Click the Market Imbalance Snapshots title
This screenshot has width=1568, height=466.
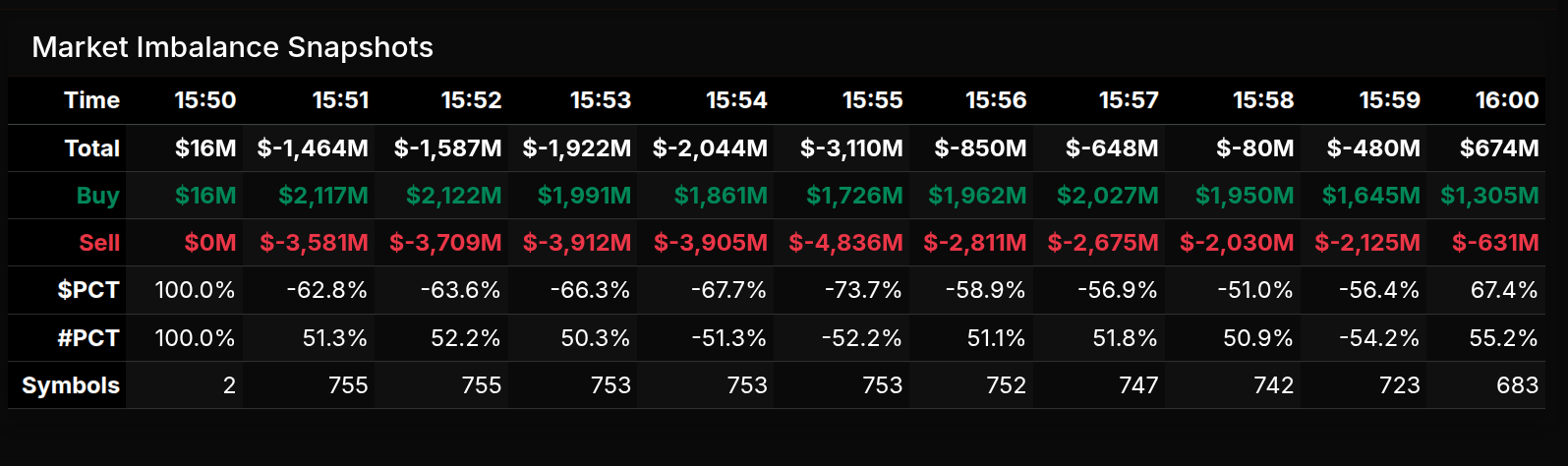coord(232,47)
